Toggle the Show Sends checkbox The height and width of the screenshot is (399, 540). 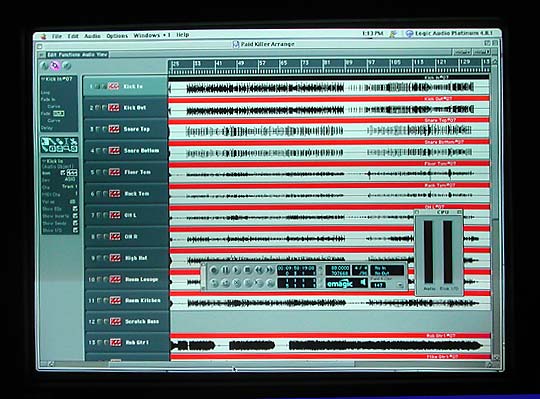[75, 223]
